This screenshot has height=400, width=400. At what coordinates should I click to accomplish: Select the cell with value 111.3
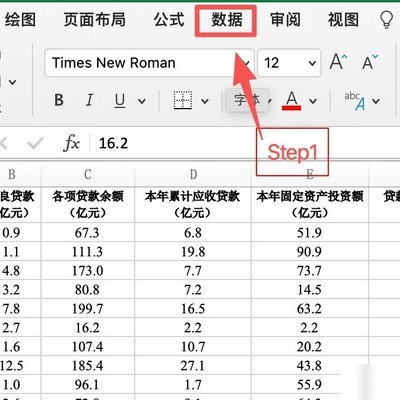point(87,251)
